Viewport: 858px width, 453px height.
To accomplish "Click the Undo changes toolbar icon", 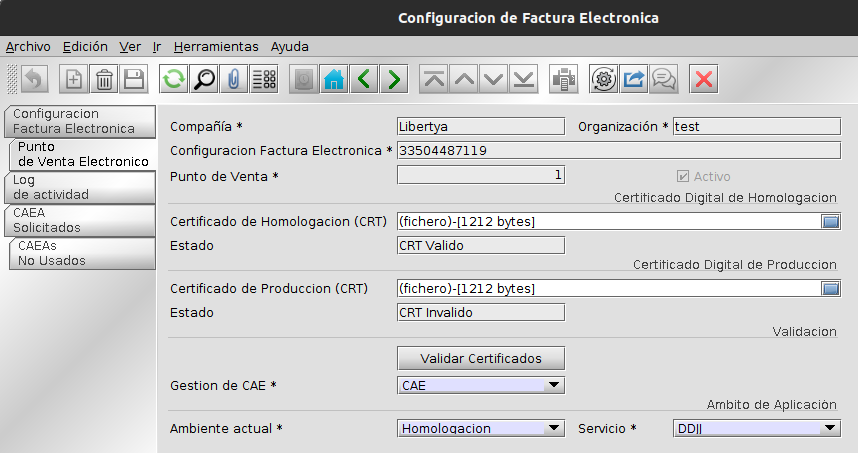I will [x=34, y=79].
